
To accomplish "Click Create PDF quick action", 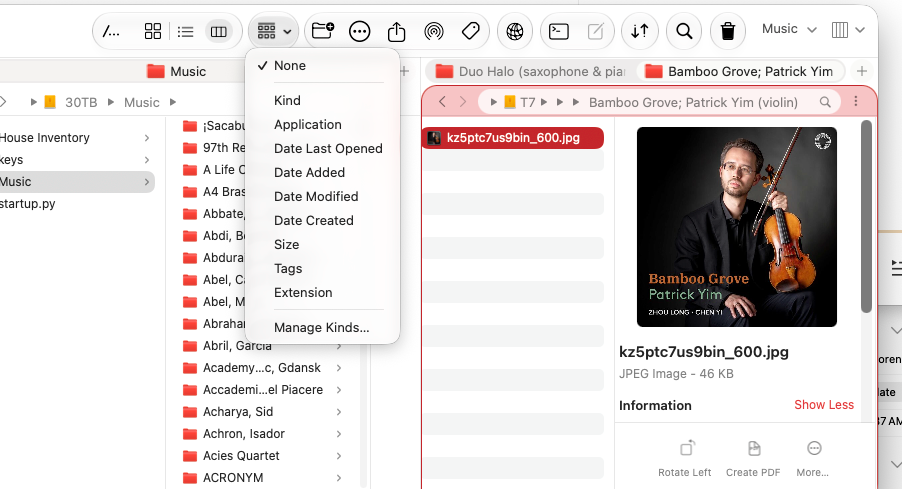I will click(x=753, y=459).
